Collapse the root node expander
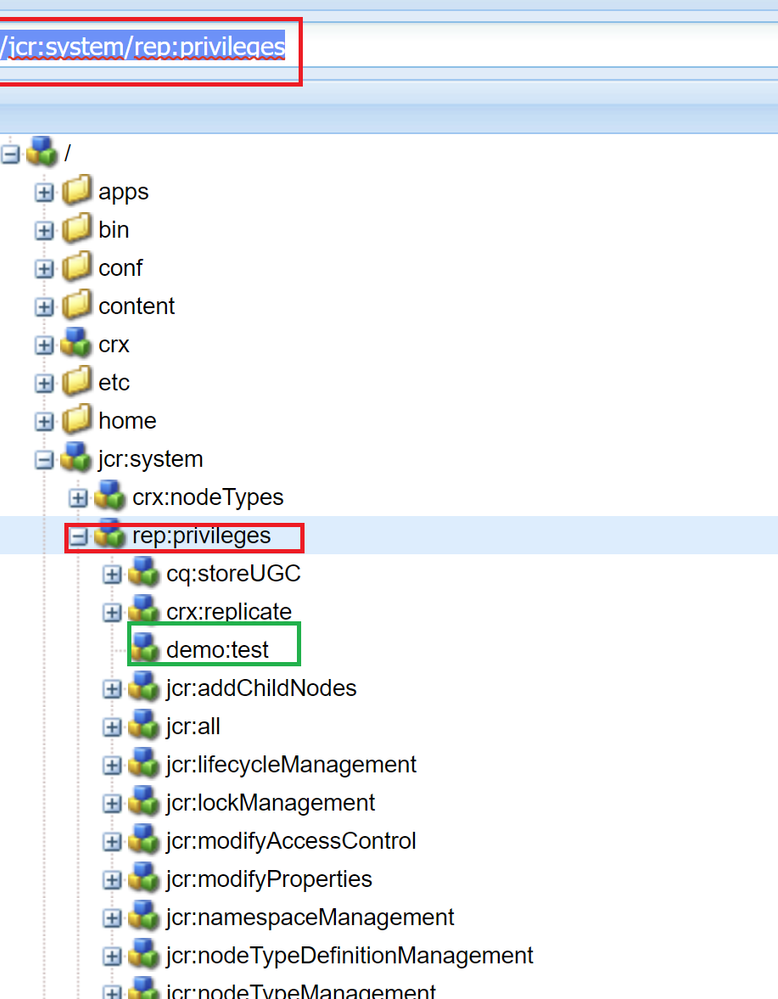The image size is (778, 999). point(11,154)
